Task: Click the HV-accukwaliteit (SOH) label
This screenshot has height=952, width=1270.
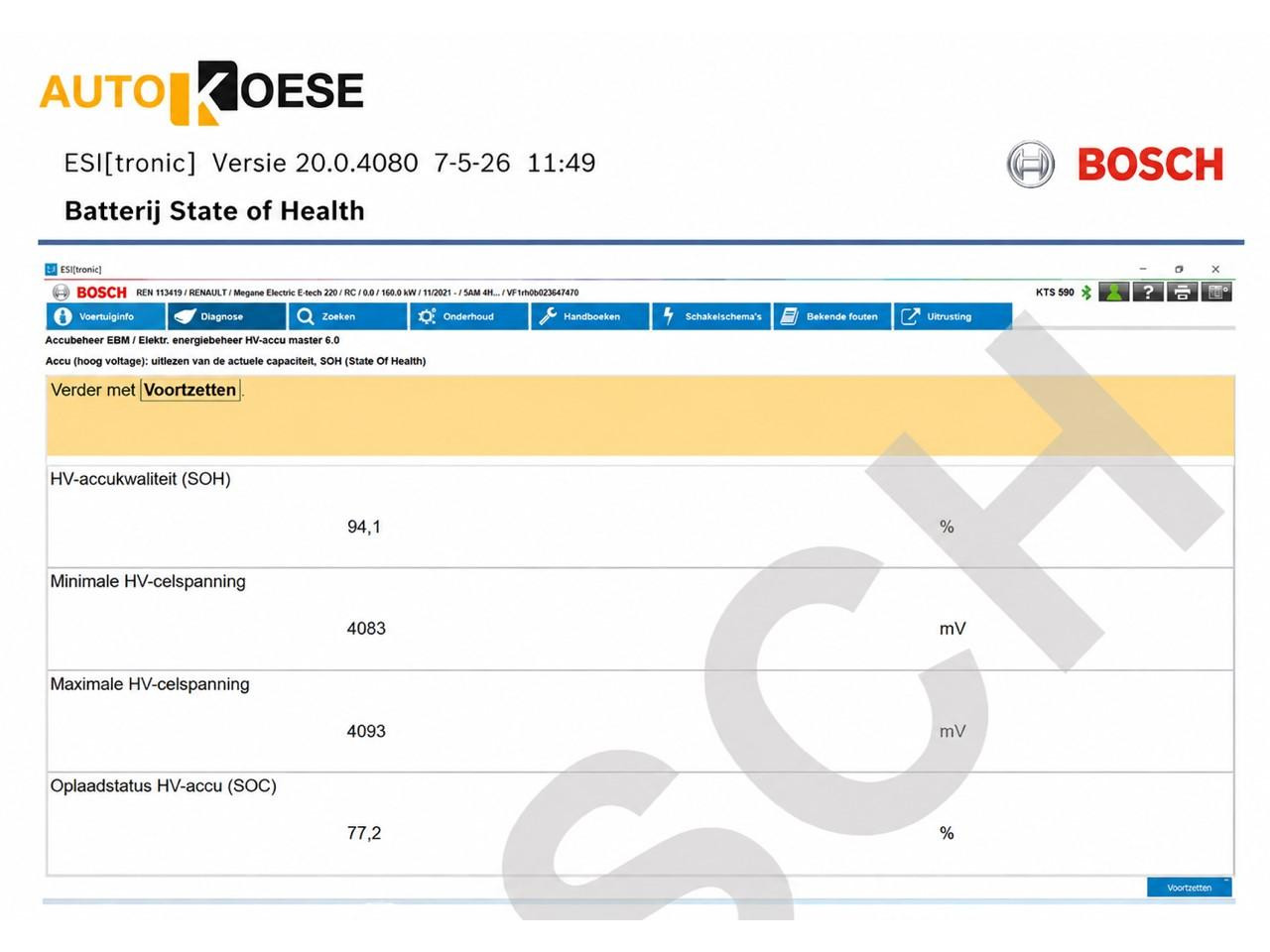Action: 140,479
